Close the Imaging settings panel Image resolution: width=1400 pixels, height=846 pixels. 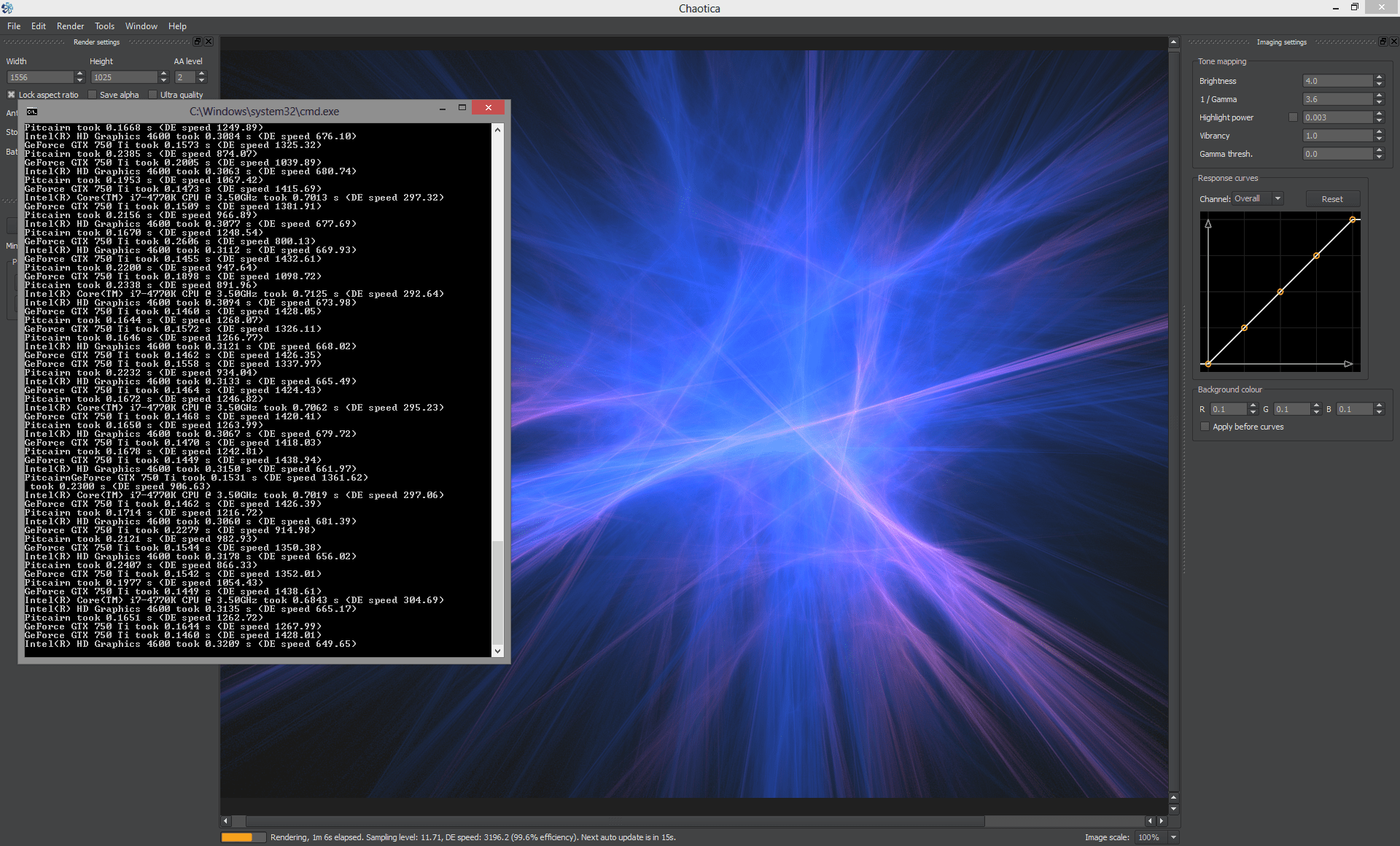(x=1393, y=42)
